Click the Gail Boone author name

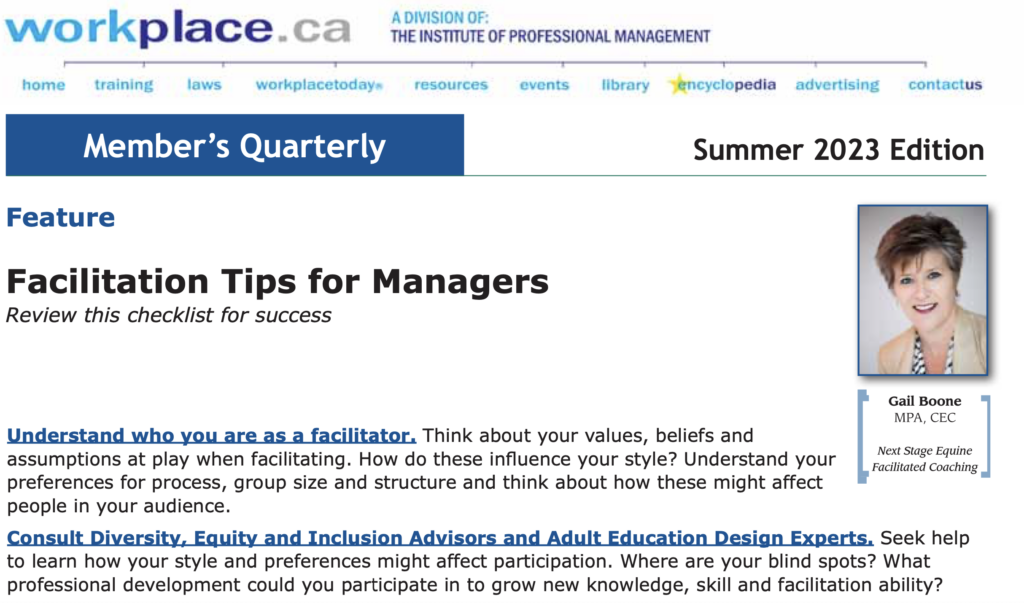[x=924, y=402]
